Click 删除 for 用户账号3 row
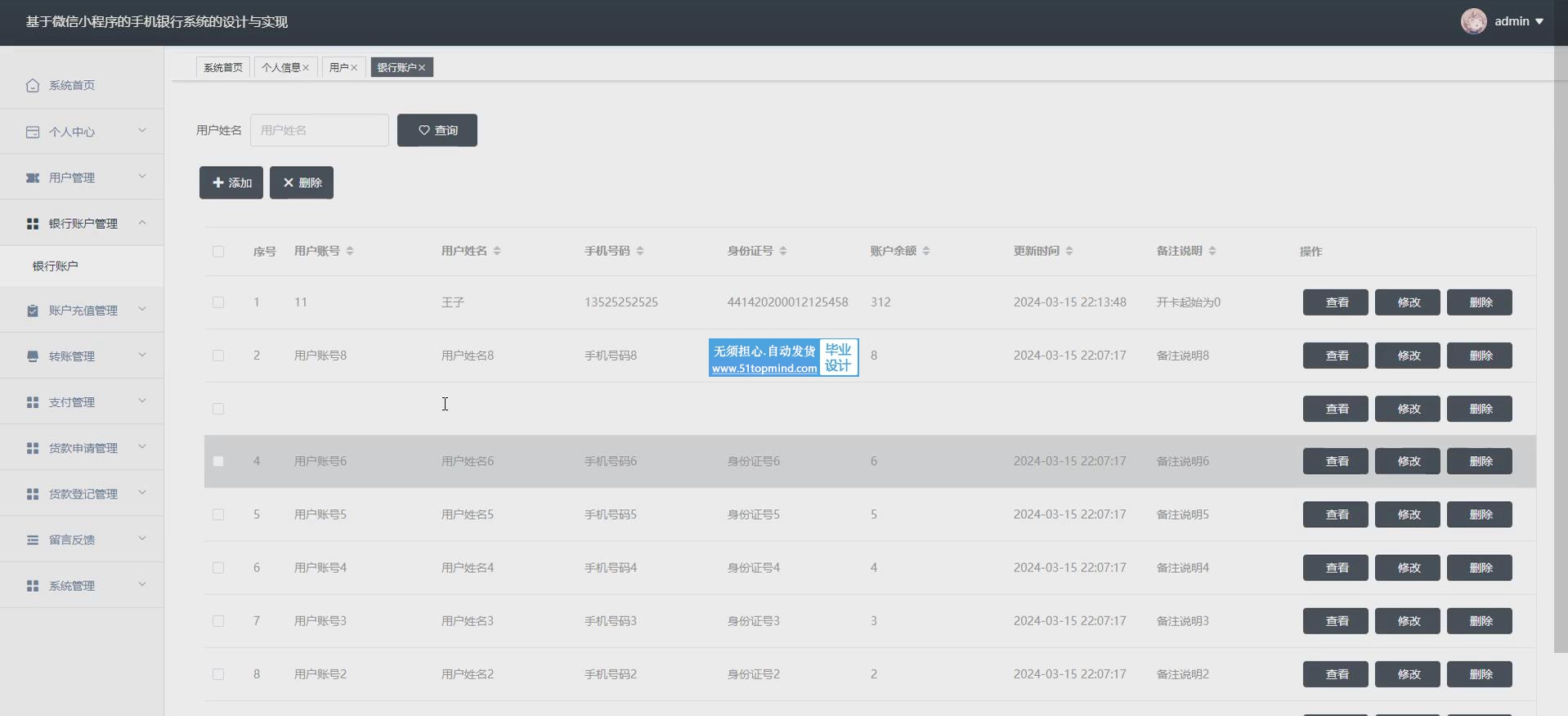The image size is (1568, 716). tap(1480, 621)
